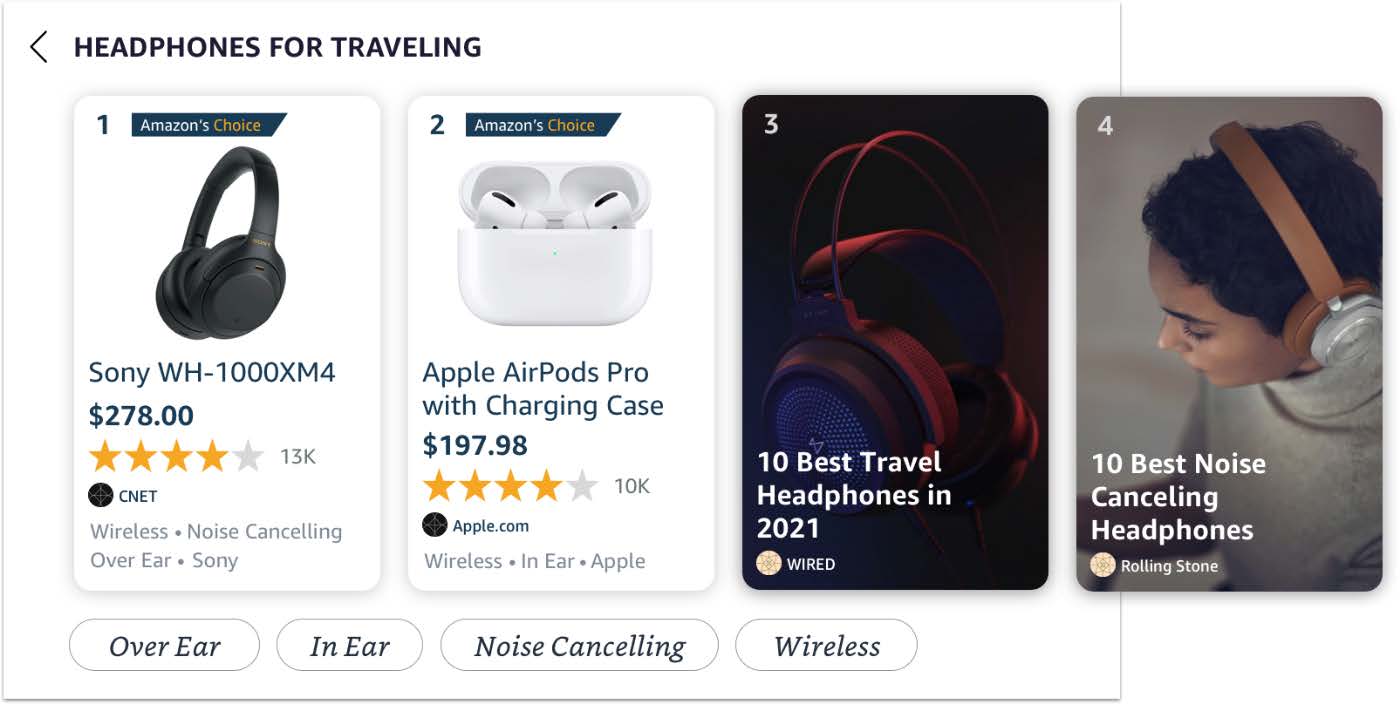Open the 10 Best Travel Headphones article

853,495
